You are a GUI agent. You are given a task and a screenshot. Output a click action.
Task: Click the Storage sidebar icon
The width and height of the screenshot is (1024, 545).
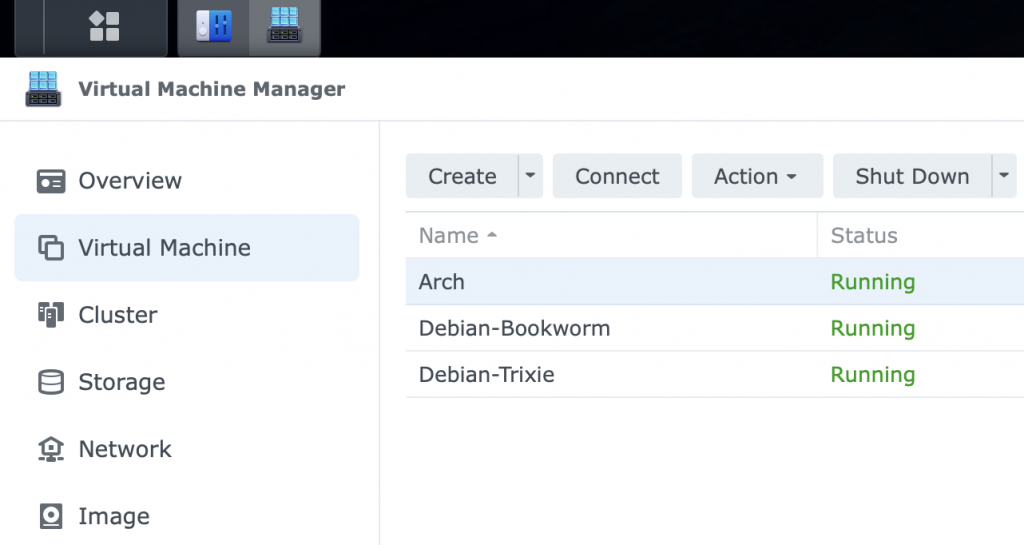(x=50, y=382)
